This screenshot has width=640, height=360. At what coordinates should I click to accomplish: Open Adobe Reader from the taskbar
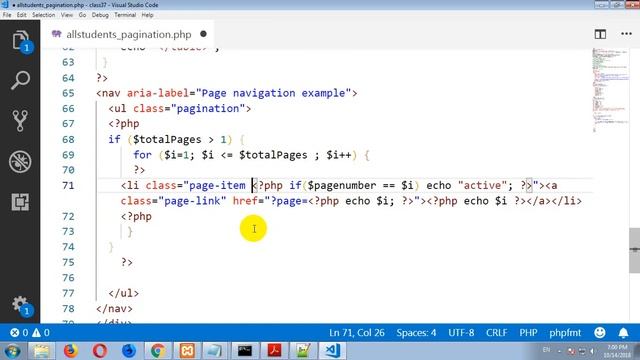(x=274, y=351)
